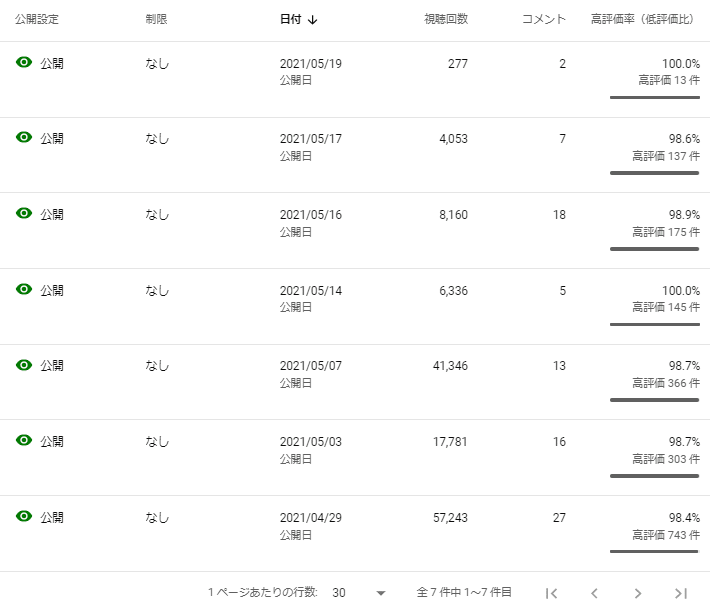The height and width of the screenshot is (611, 710).
Task: Click the コメント column header
Action: 544,19
